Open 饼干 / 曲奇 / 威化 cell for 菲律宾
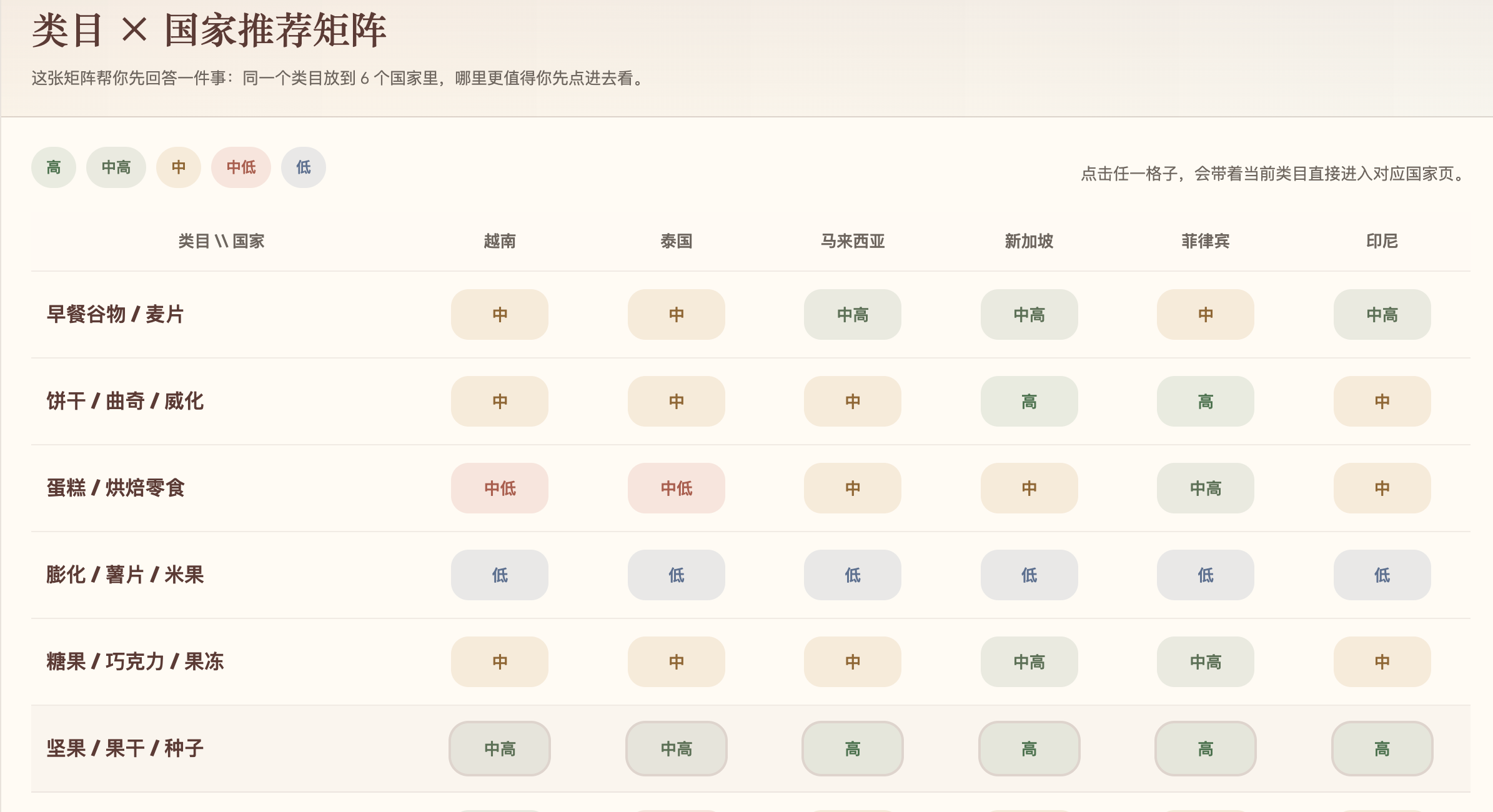The height and width of the screenshot is (812, 1493). tap(1205, 401)
